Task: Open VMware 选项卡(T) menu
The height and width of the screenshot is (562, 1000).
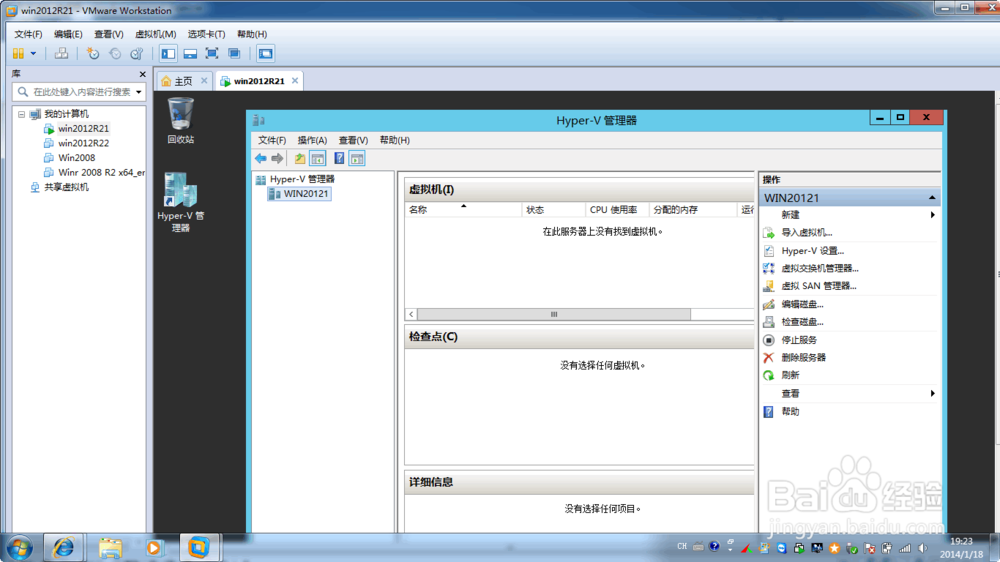Action: pos(206,34)
